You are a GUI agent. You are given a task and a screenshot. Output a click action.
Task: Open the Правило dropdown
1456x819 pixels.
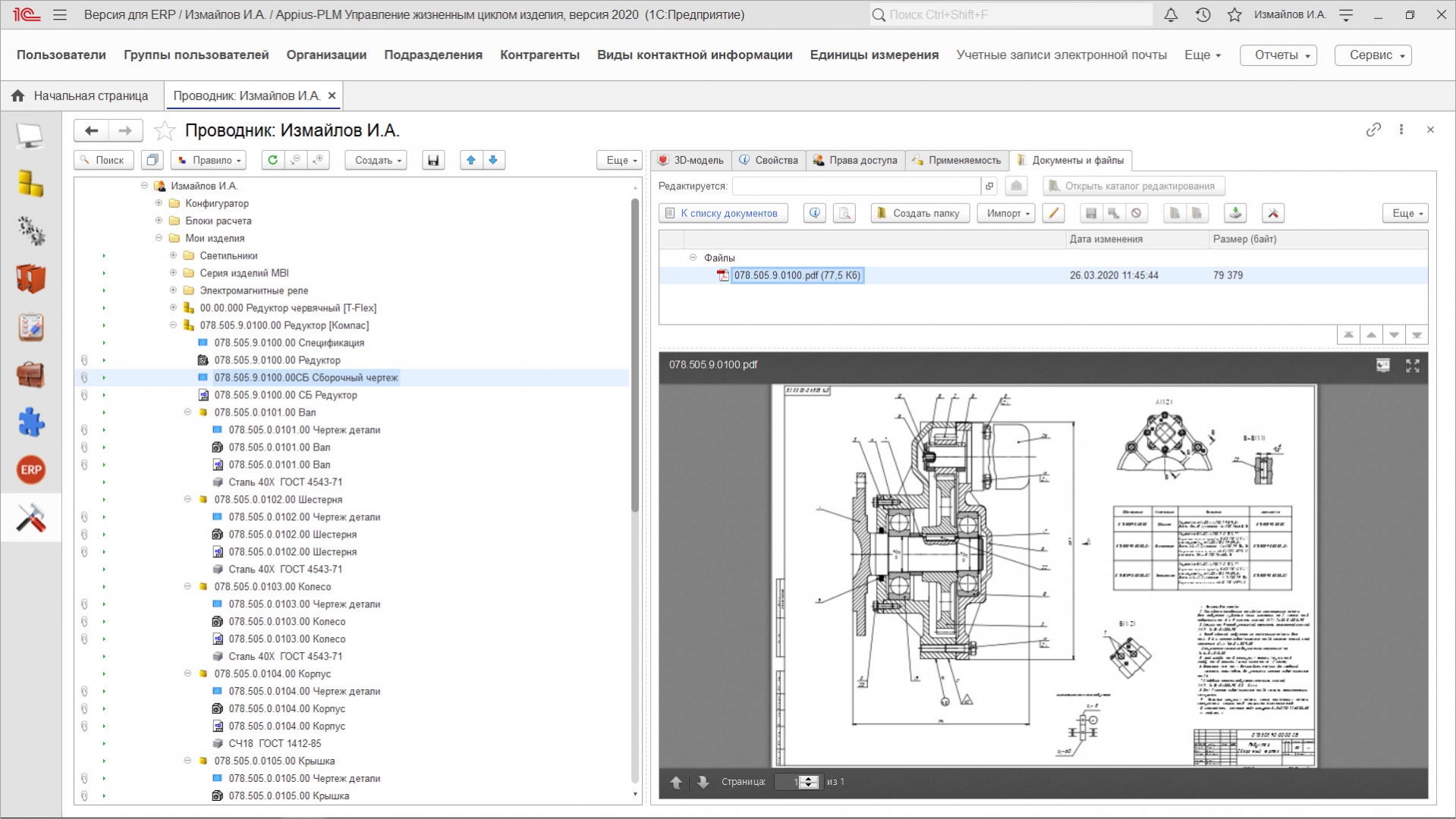(x=209, y=160)
